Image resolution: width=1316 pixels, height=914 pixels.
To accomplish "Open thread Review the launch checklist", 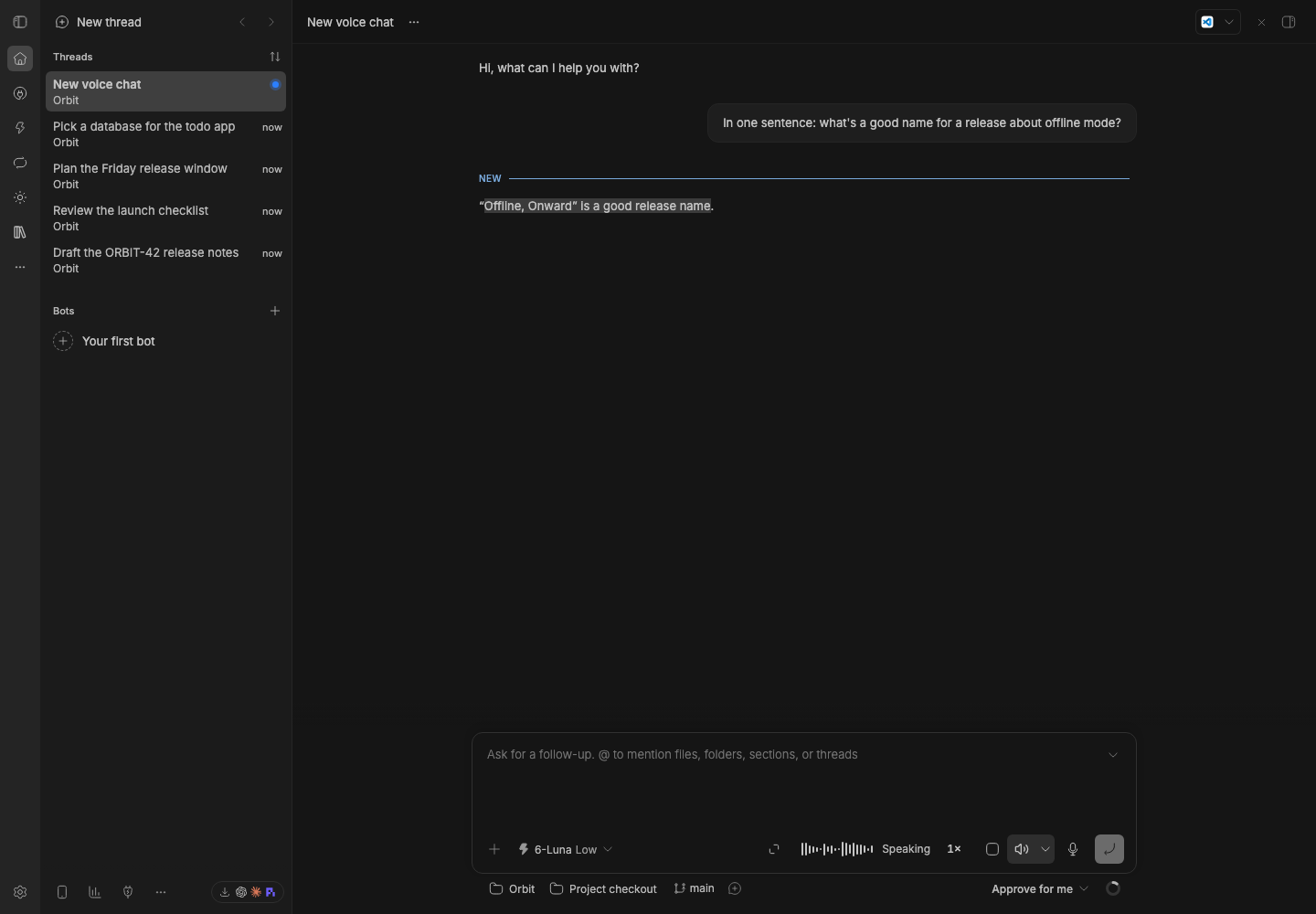I will point(165,218).
